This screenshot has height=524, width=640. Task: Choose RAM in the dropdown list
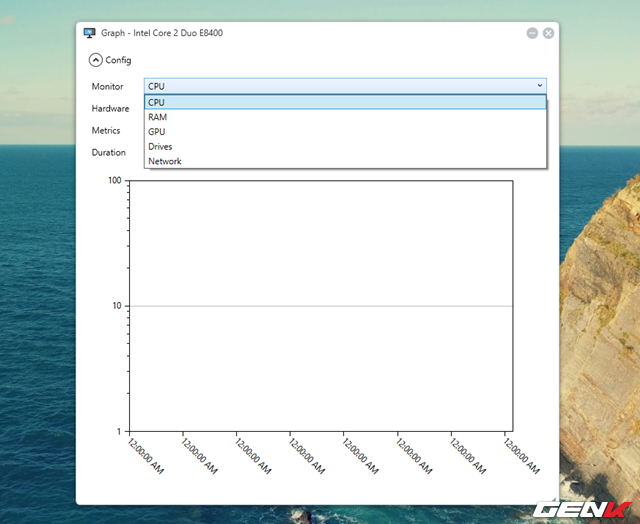[157, 117]
